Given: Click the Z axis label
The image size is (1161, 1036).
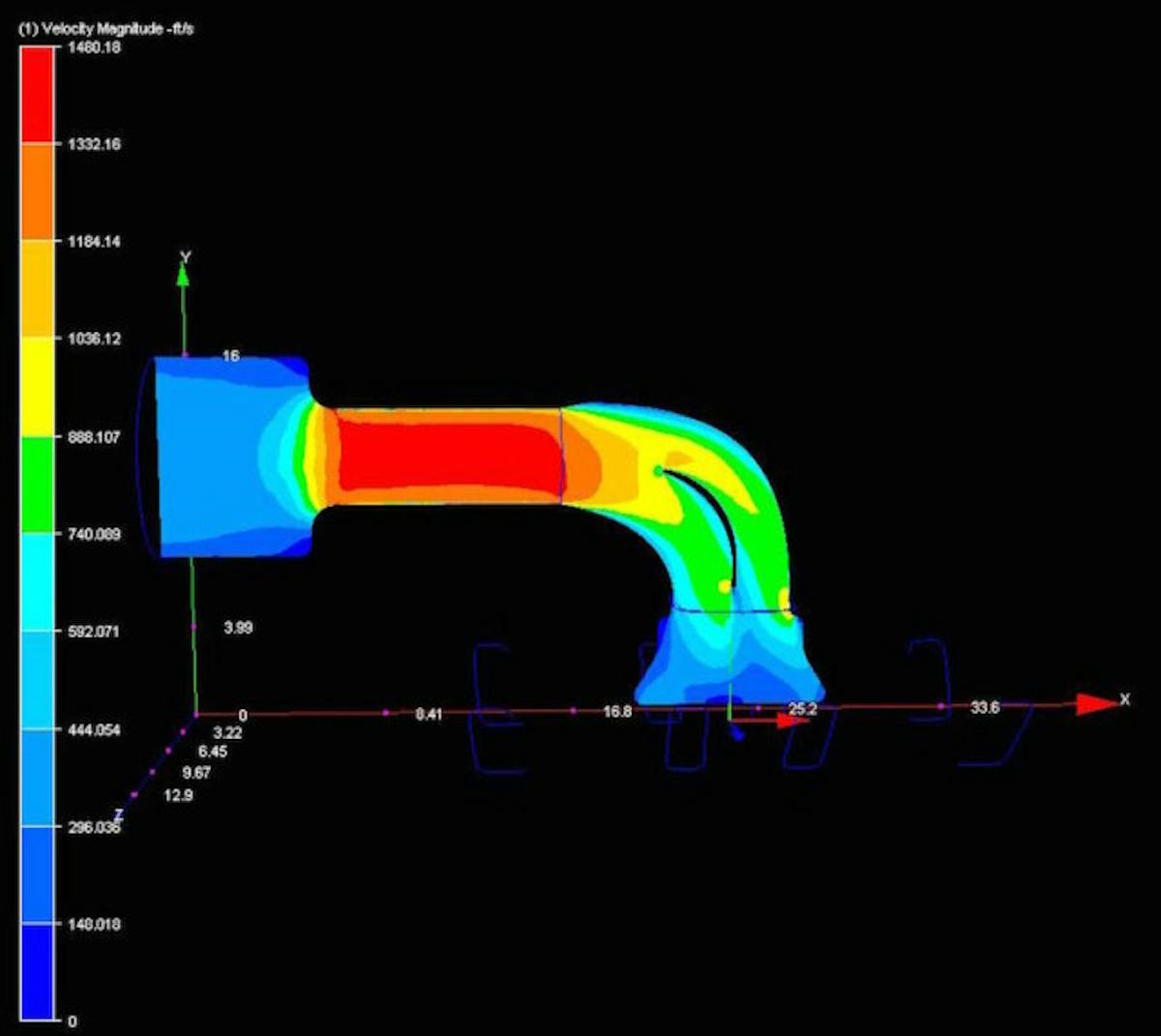Looking at the screenshot, I should (119, 815).
